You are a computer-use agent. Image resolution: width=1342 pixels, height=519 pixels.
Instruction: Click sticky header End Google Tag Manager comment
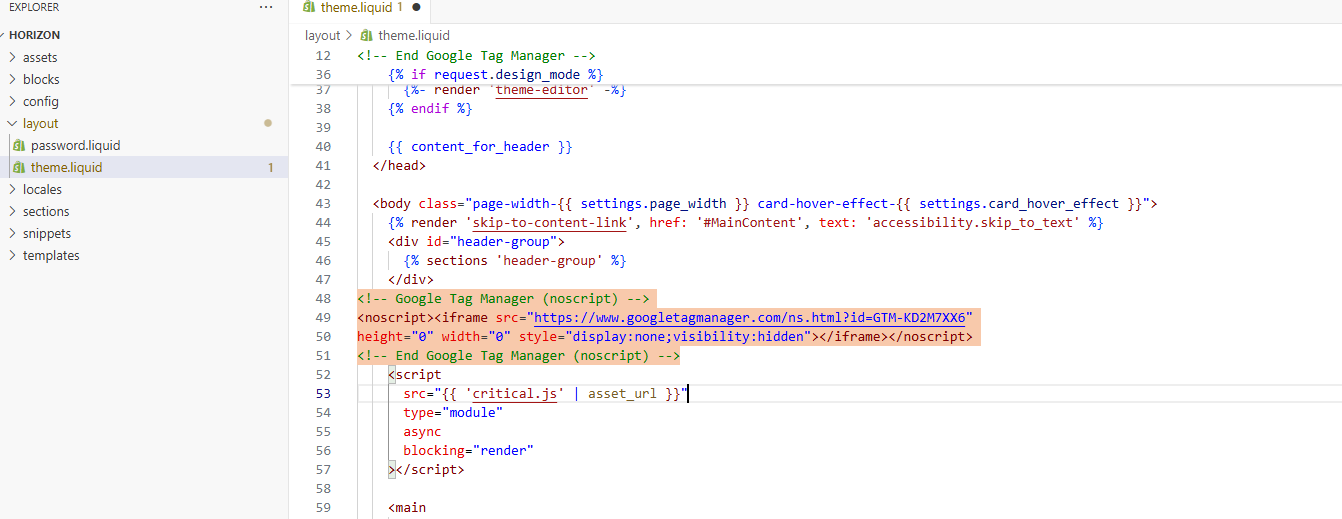[x=476, y=55]
